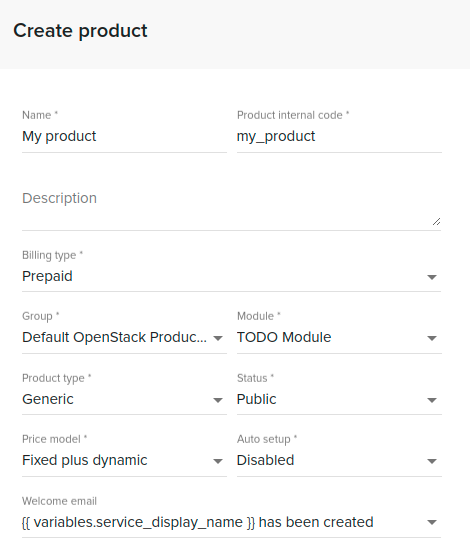The image size is (470, 549).
Task: Expand the Welcome email dropdown arrow
Action: coord(432,522)
